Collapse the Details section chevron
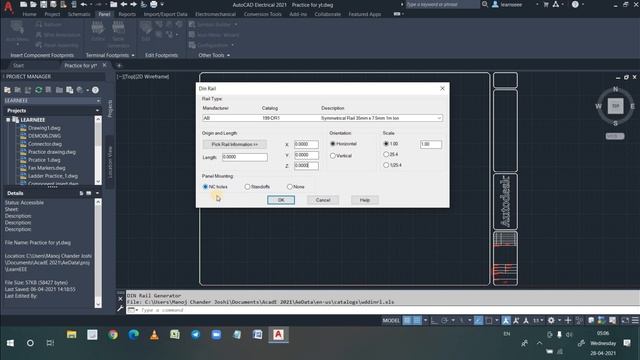The width and height of the screenshot is (640, 360). [x=97, y=193]
